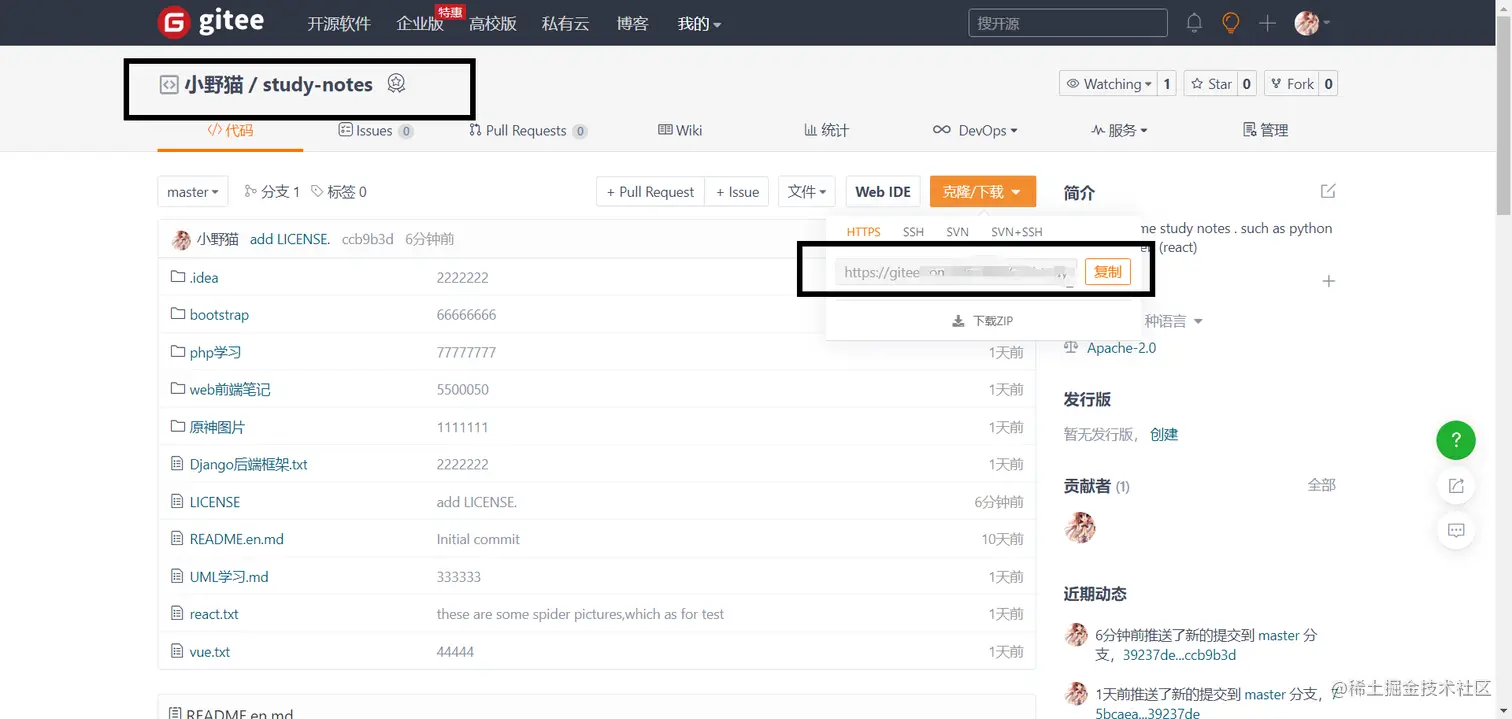Switch to the Pull Requests tab
The width and height of the screenshot is (1512, 719).
528,130
